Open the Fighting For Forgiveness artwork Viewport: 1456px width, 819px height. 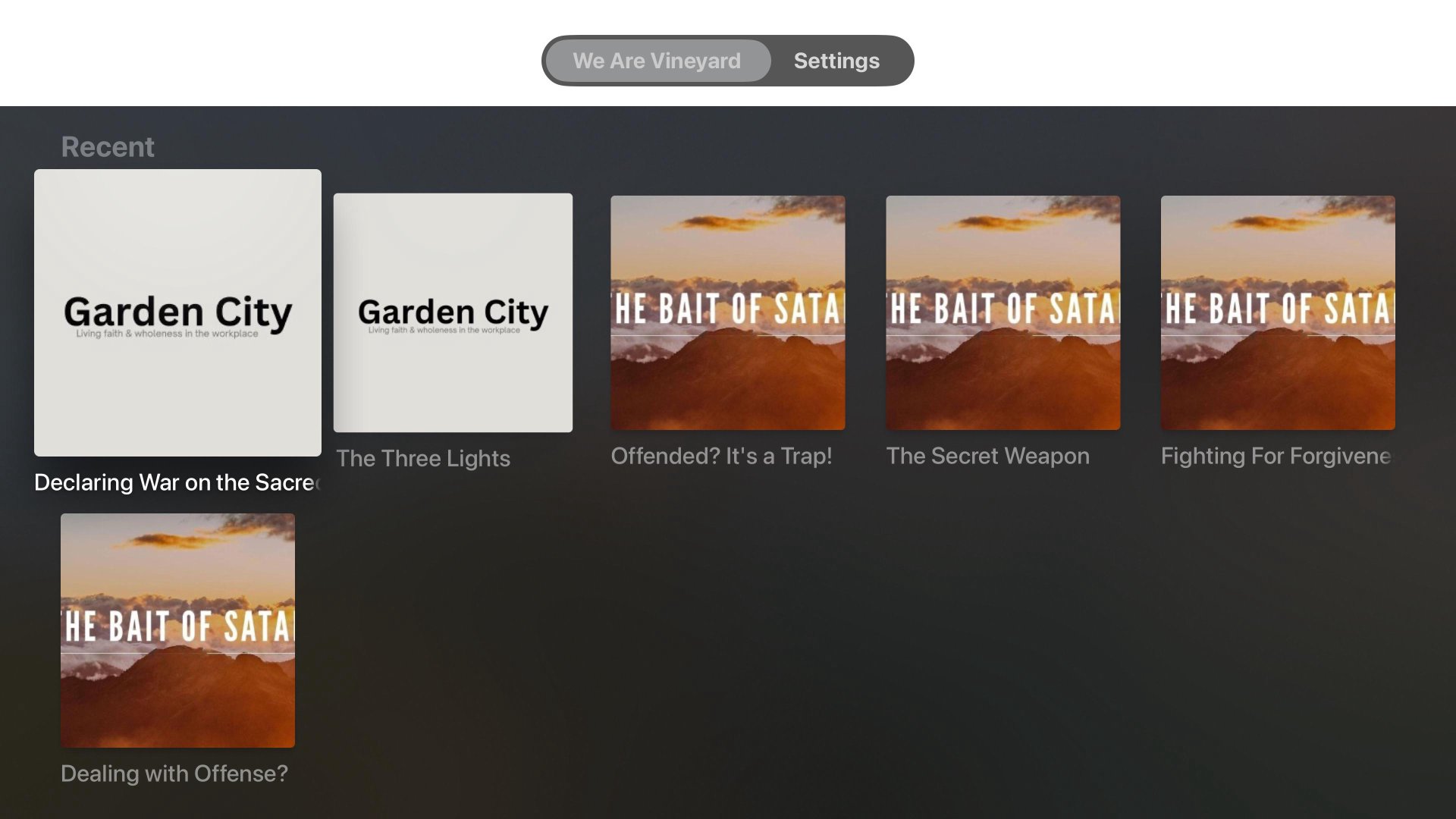click(1278, 312)
